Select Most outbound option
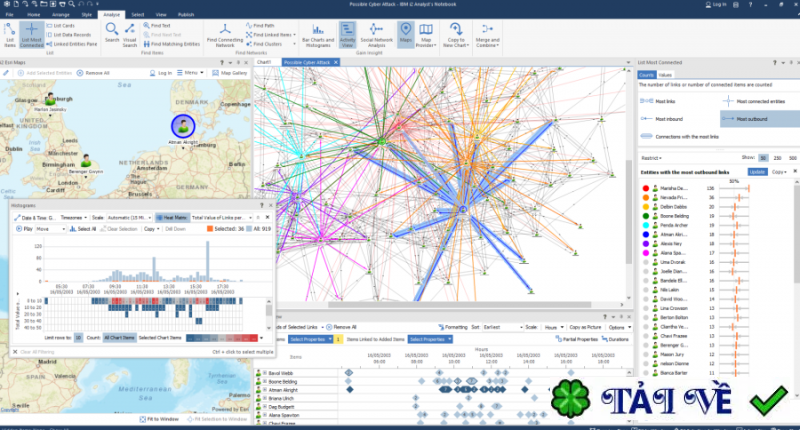This screenshot has width=800, height=430. tap(759, 119)
